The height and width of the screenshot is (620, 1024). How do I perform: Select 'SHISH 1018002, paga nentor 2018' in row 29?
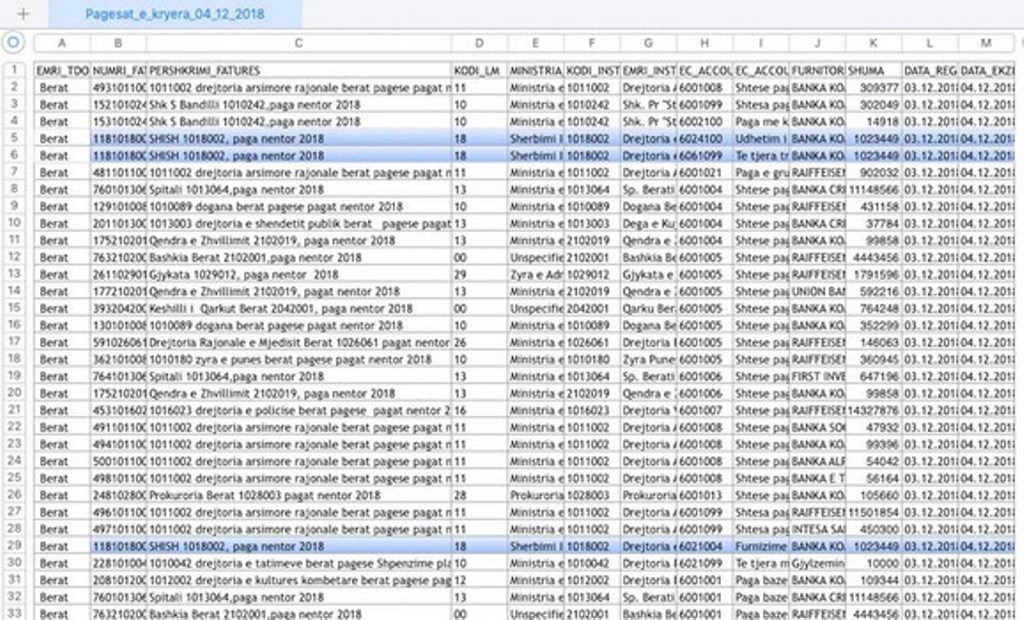tap(298, 546)
